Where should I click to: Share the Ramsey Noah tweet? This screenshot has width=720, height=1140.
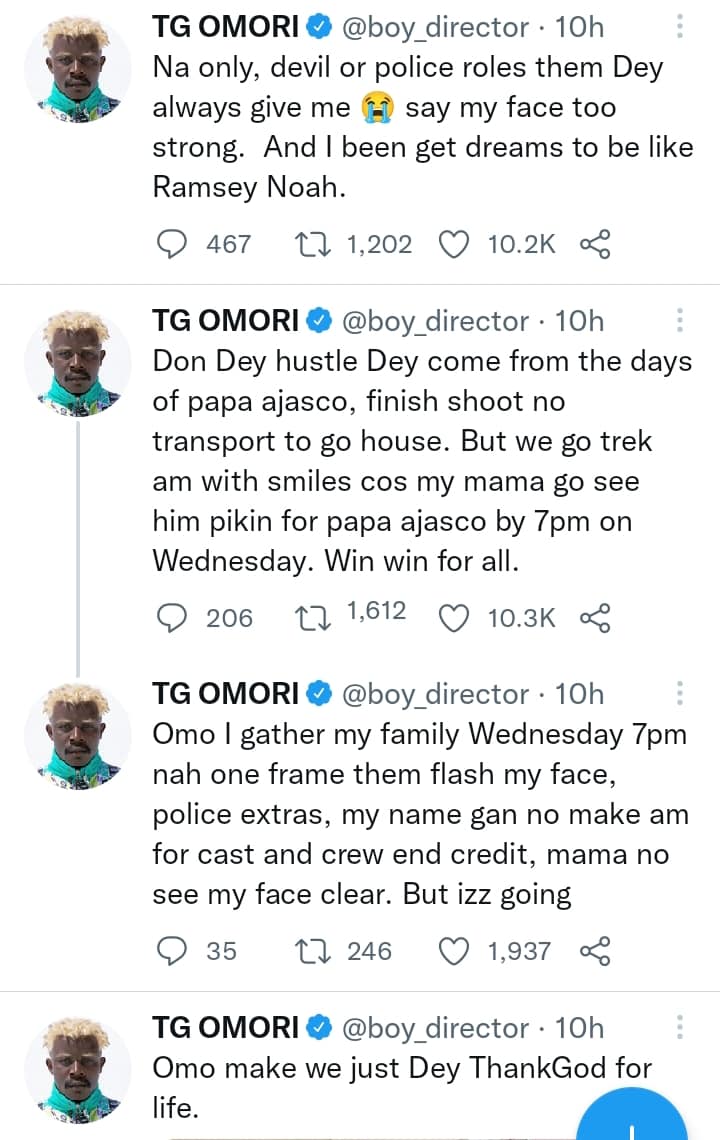(x=595, y=244)
